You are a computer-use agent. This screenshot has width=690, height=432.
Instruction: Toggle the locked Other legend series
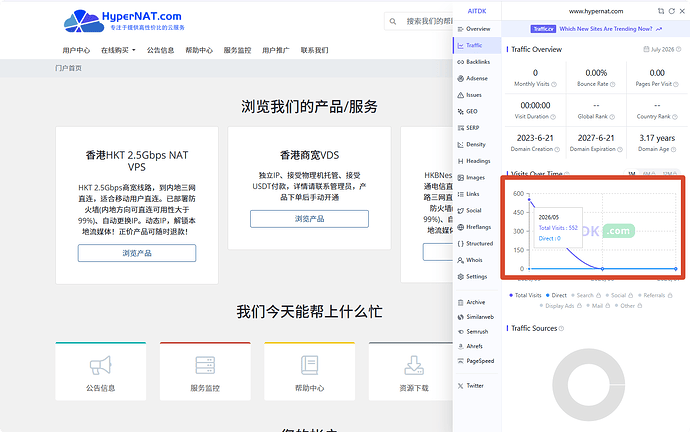click(x=629, y=306)
